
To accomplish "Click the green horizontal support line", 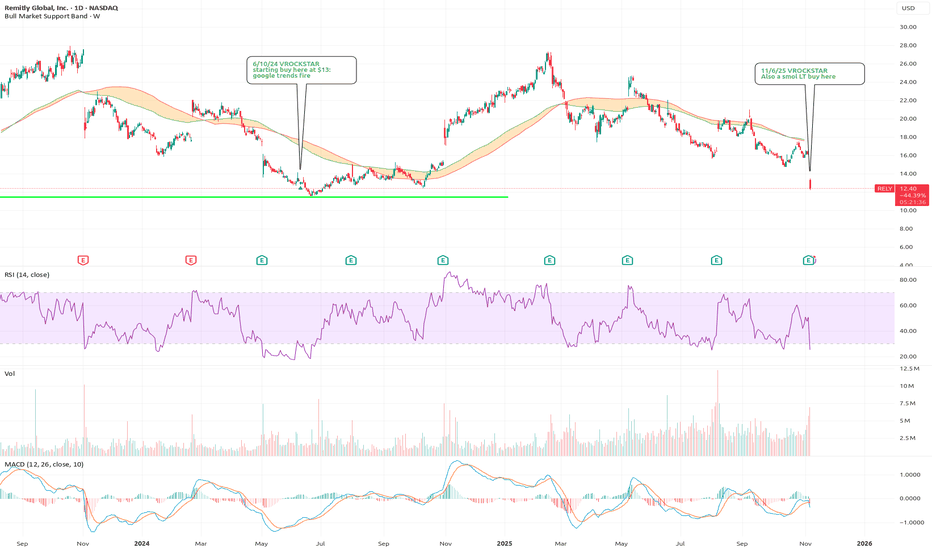I will pos(250,197).
